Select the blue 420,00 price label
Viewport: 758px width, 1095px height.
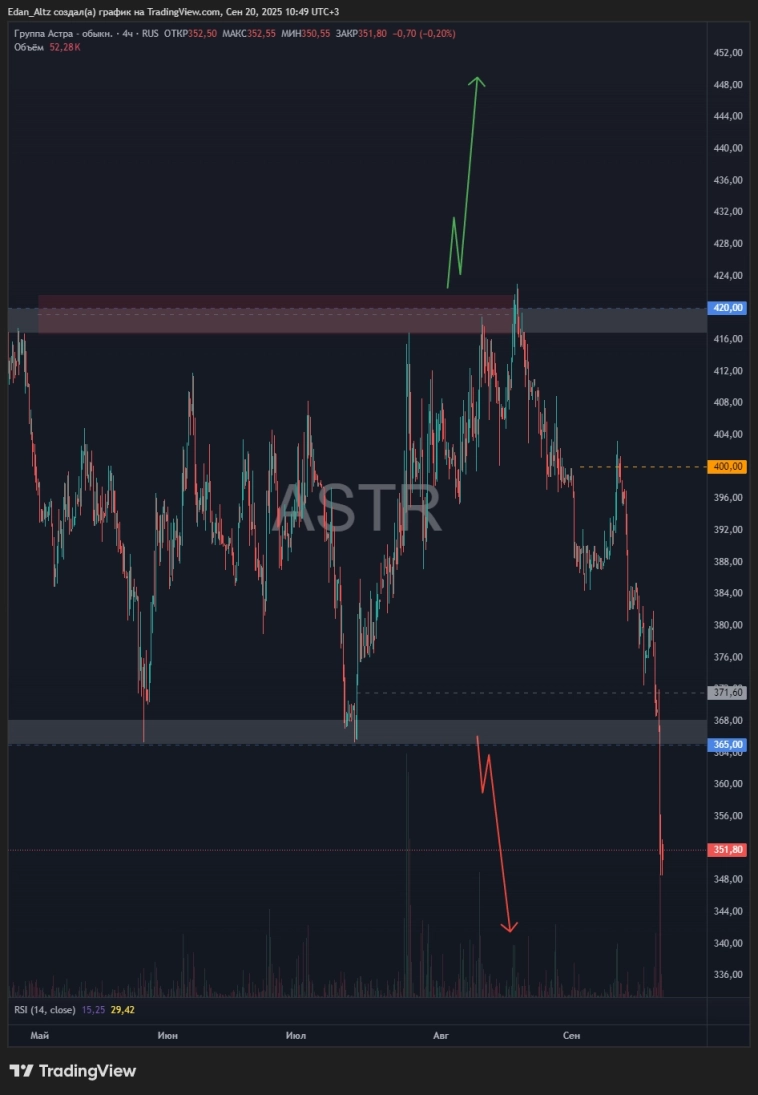[727, 308]
